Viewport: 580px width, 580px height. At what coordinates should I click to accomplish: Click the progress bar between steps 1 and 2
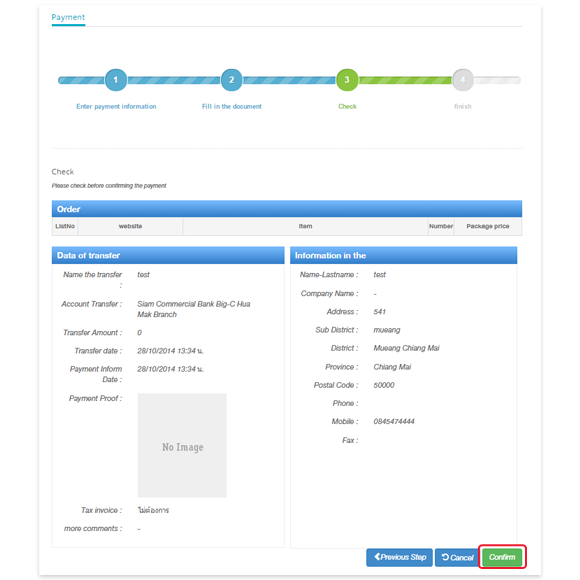pyautogui.click(x=174, y=80)
